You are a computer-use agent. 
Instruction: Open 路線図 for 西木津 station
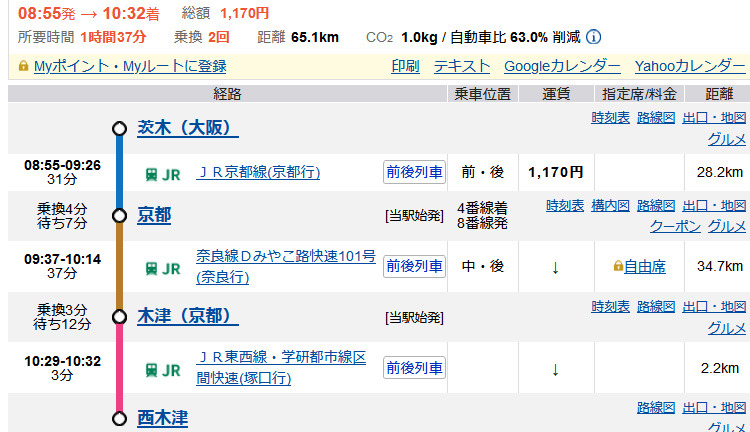click(656, 408)
